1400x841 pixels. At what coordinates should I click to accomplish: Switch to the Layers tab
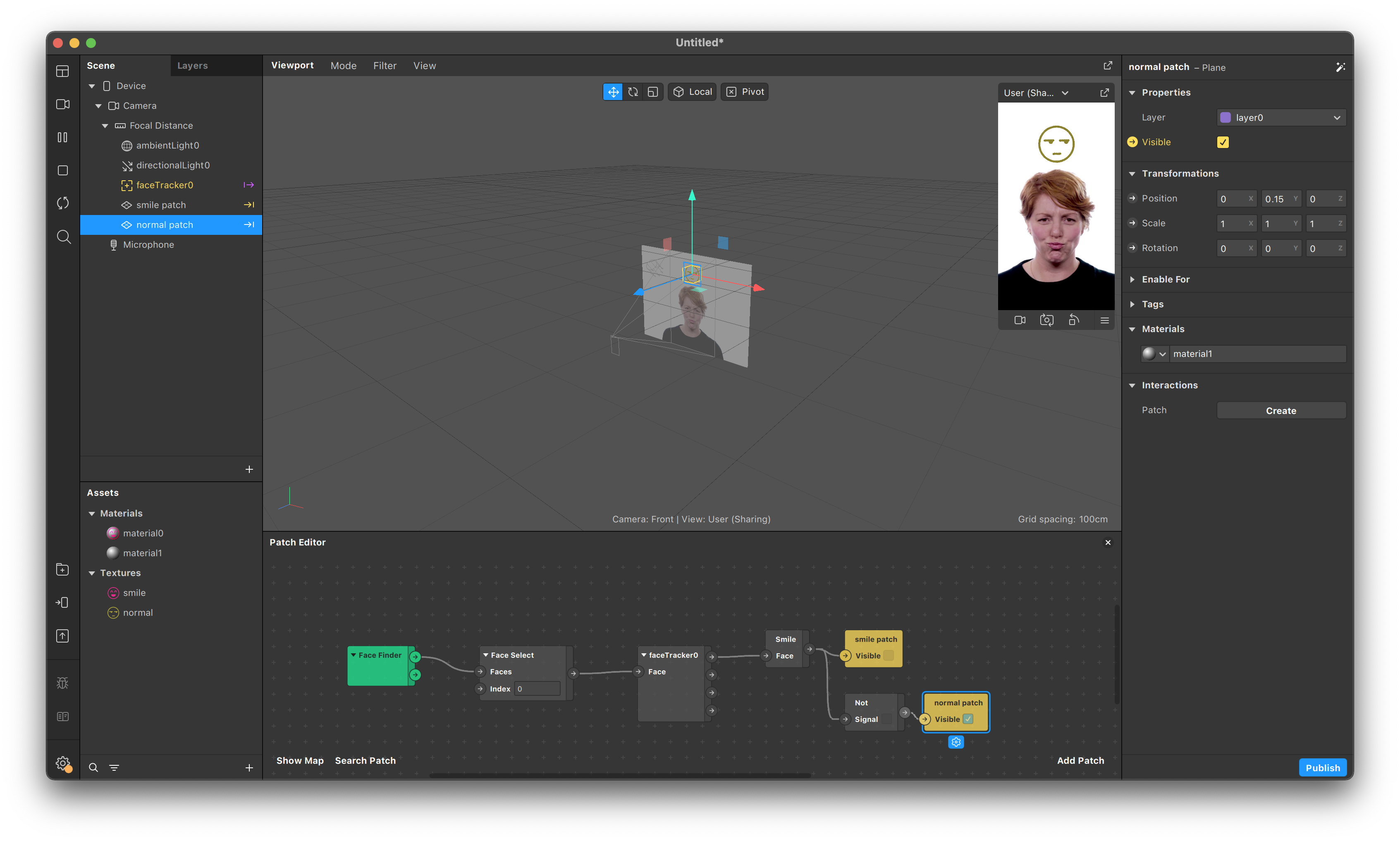tap(192, 66)
